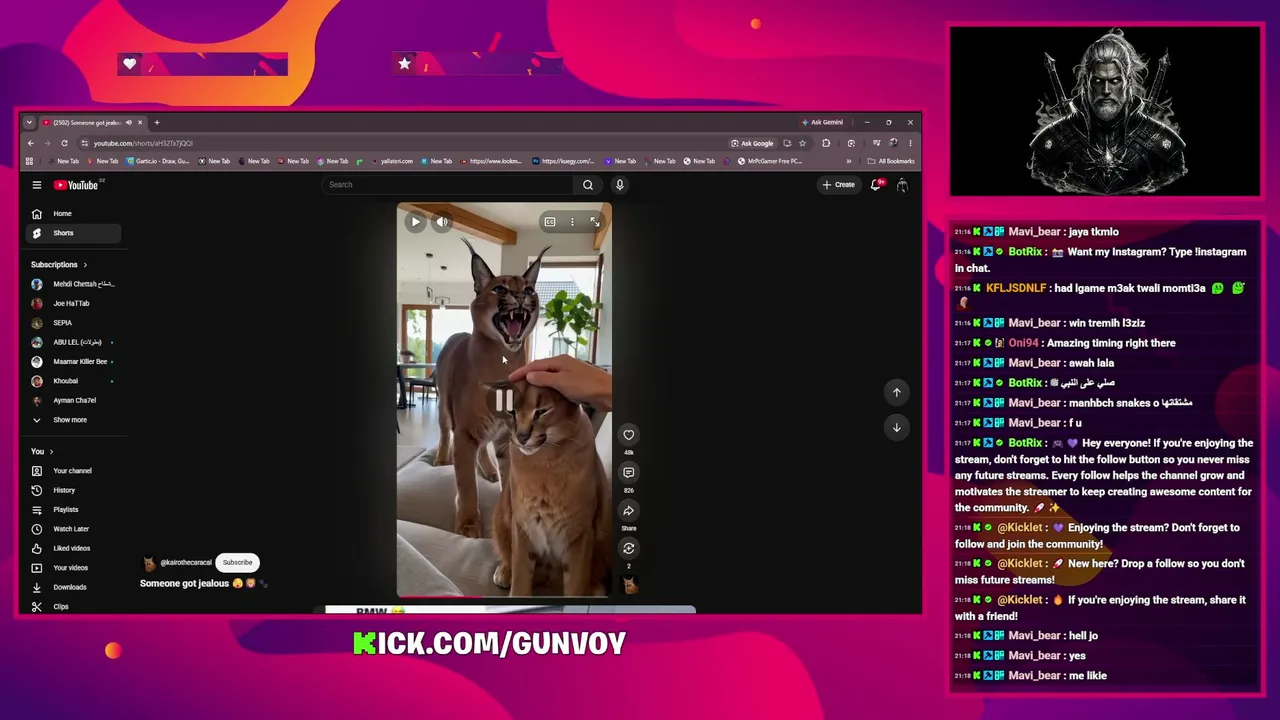Toggle closed captions on the Short
Screen dimensions: 1280x720
[x=550, y=222]
